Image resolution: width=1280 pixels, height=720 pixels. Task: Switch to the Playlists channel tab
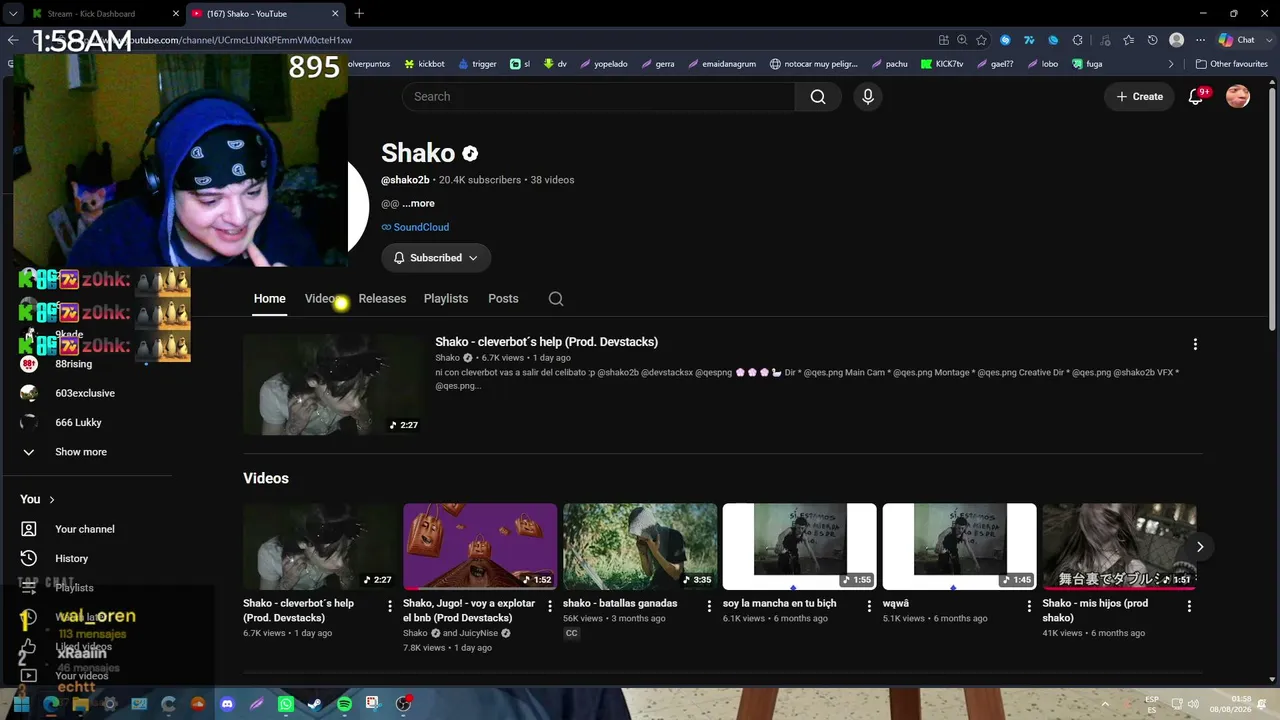[446, 299]
